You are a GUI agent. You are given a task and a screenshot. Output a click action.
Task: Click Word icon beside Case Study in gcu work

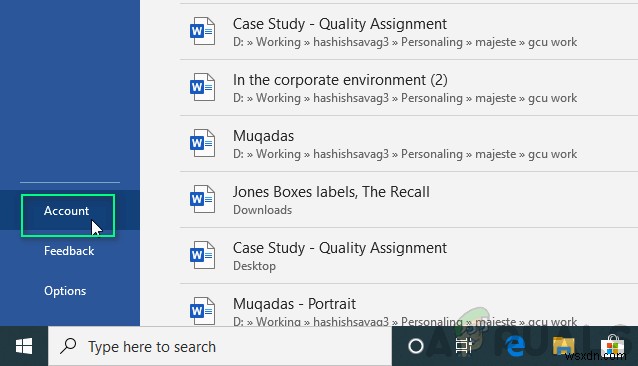coord(202,31)
